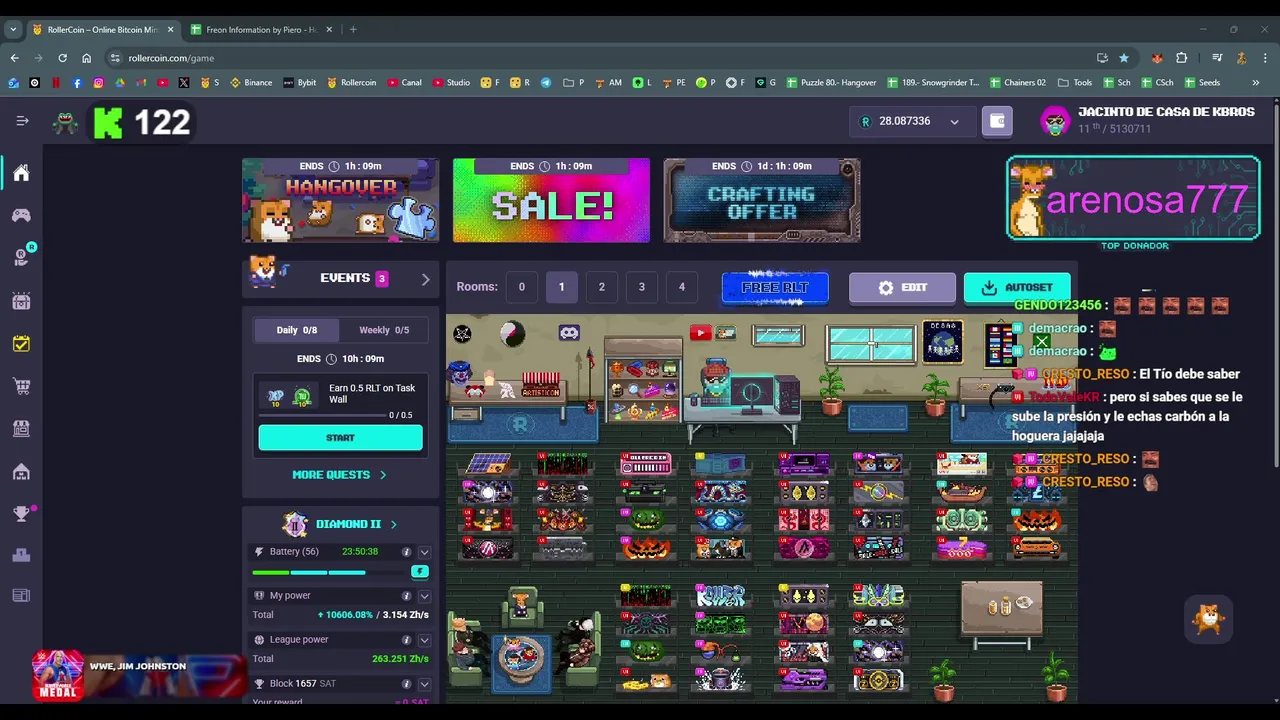Expand the Battery section chevron
The width and height of the screenshot is (1280, 720).
(424, 552)
